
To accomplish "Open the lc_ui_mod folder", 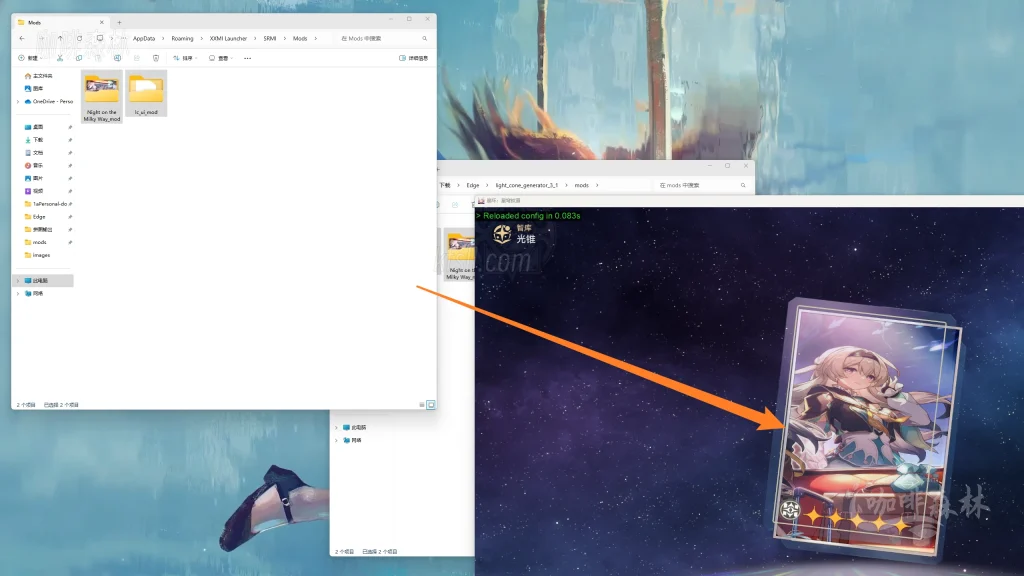I will [146, 95].
